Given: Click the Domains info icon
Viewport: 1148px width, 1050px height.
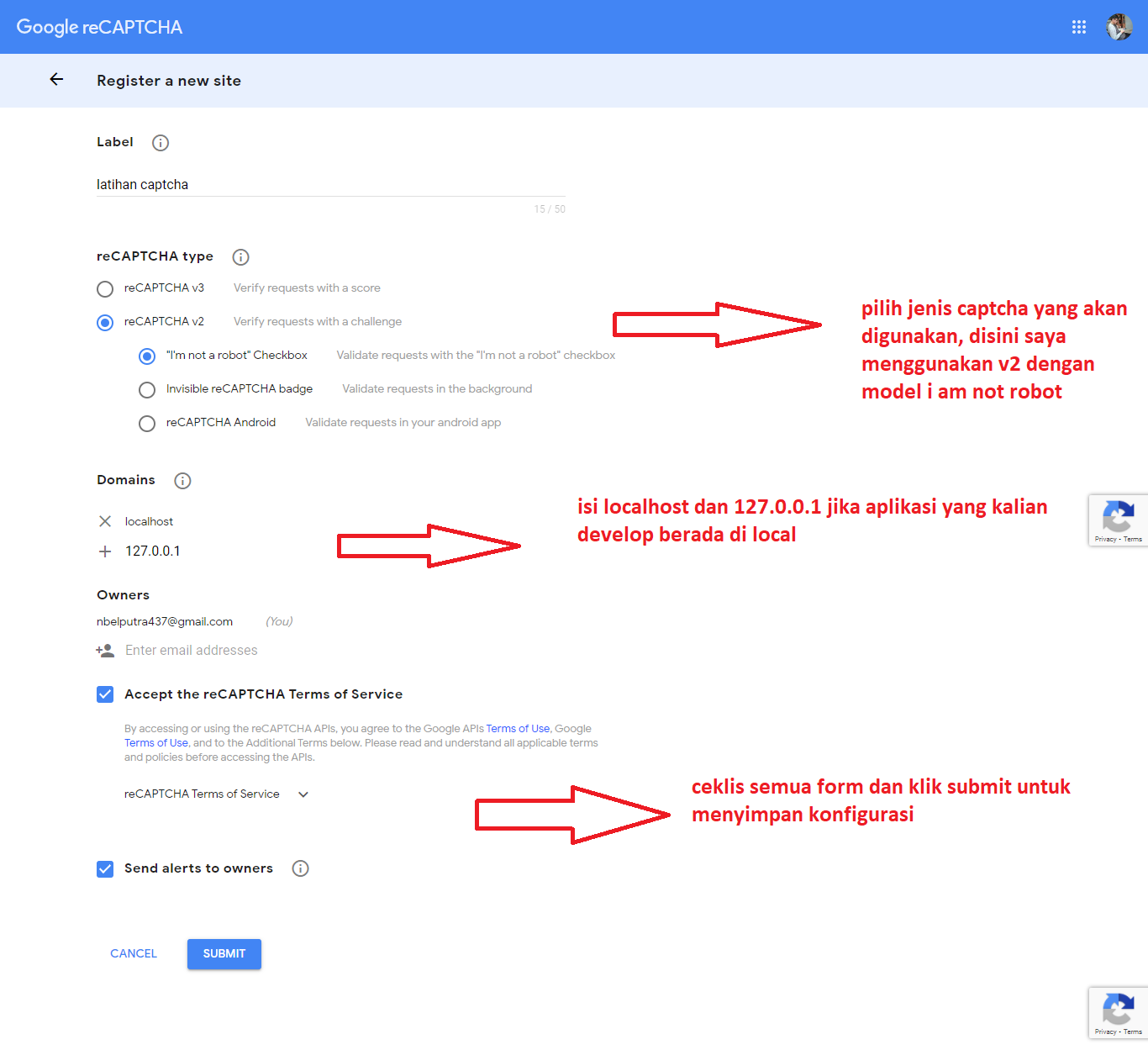Looking at the screenshot, I should click(x=182, y=480).
